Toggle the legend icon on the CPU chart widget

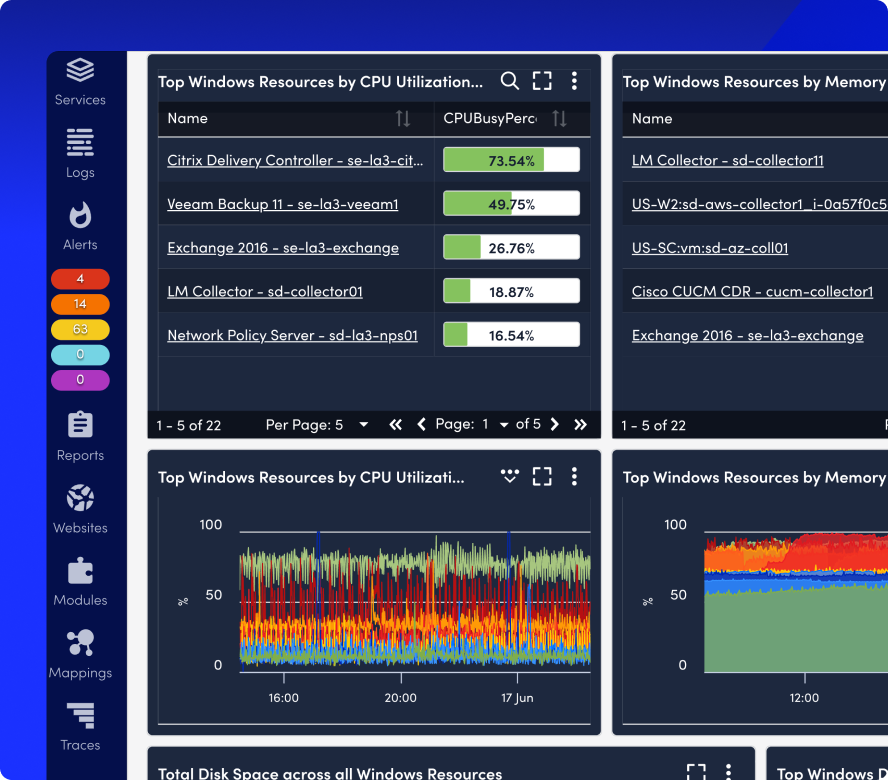pos(510,476)
